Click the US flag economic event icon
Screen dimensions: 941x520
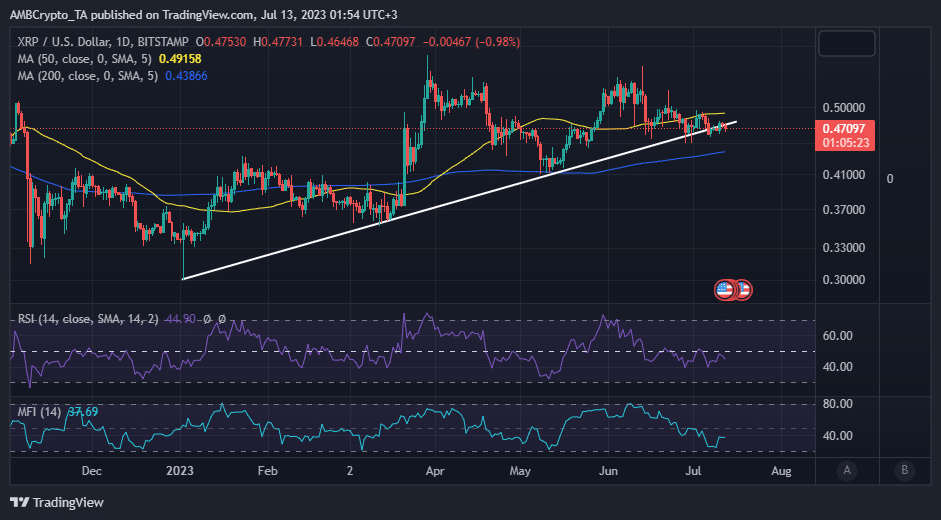(x=725, y=290)
